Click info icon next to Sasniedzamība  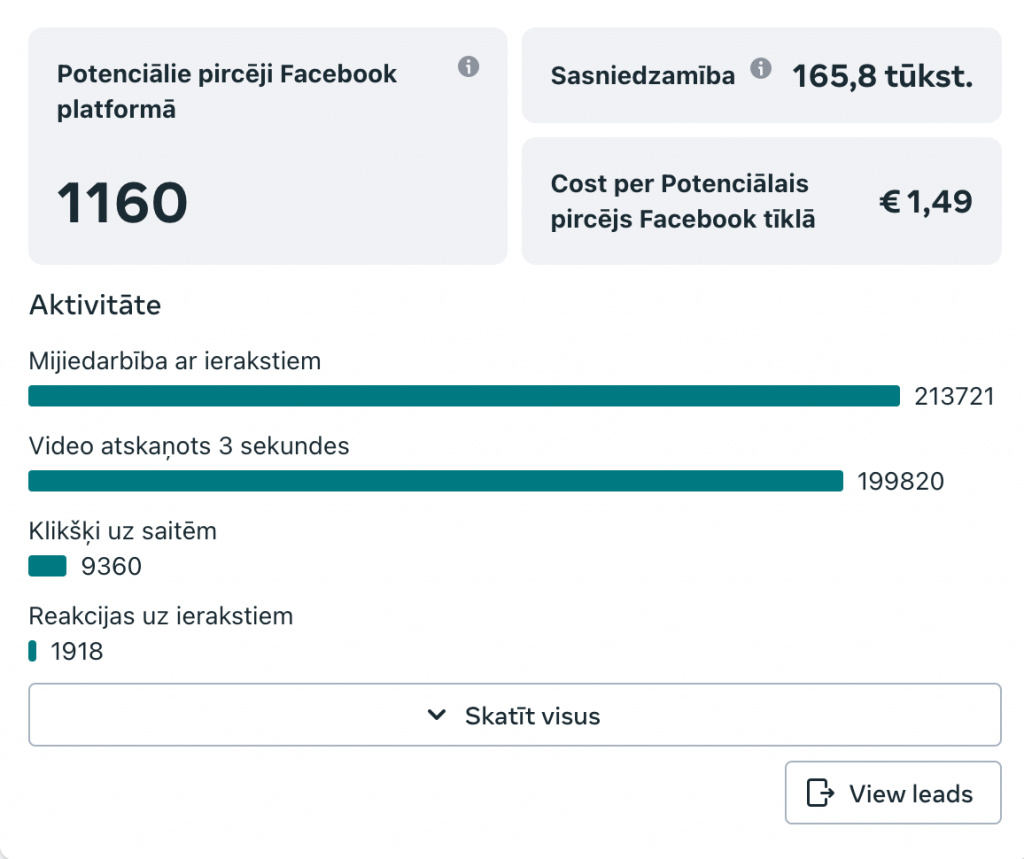[x=760, y=68]
